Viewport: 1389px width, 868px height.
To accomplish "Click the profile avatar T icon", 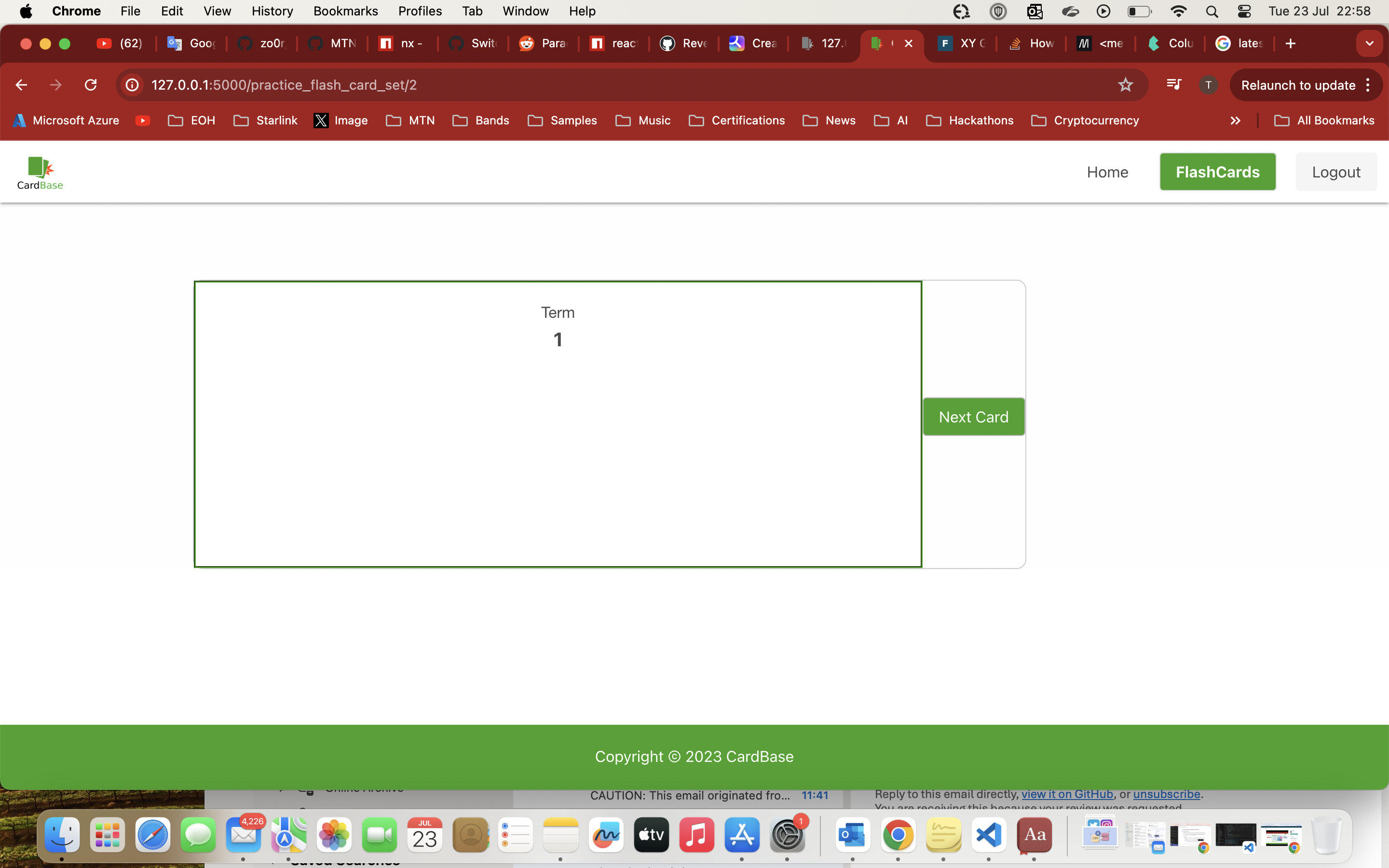I will [x=1208, y=85].
